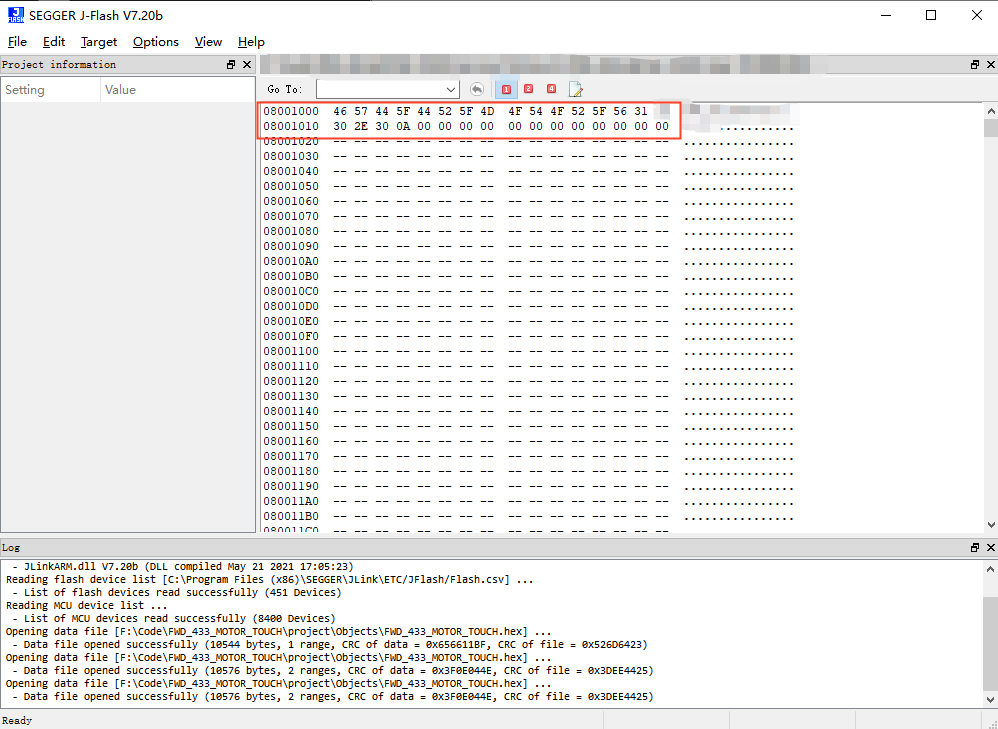Click scroll up arrow of hex view
Image resolution: width=998 pixels, height=729 pixels.
click(990, 111)
